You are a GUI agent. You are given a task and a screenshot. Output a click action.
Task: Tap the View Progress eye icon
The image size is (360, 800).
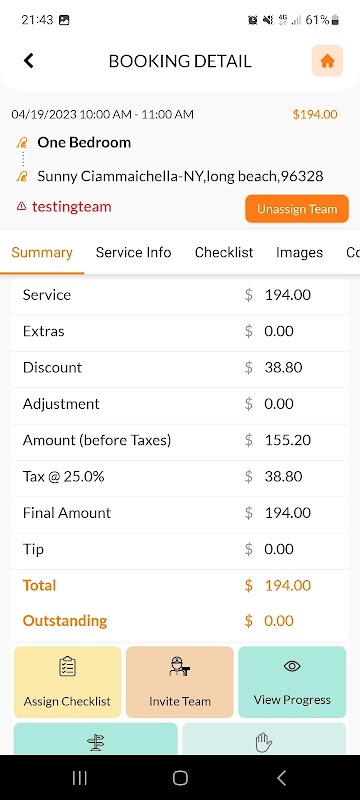click(292, 666)
